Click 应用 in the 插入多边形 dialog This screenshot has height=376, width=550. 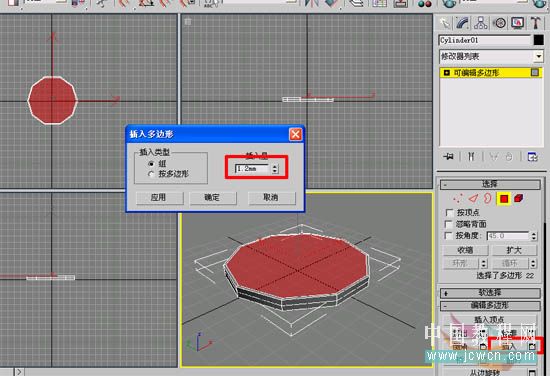(x=159, y=198)
